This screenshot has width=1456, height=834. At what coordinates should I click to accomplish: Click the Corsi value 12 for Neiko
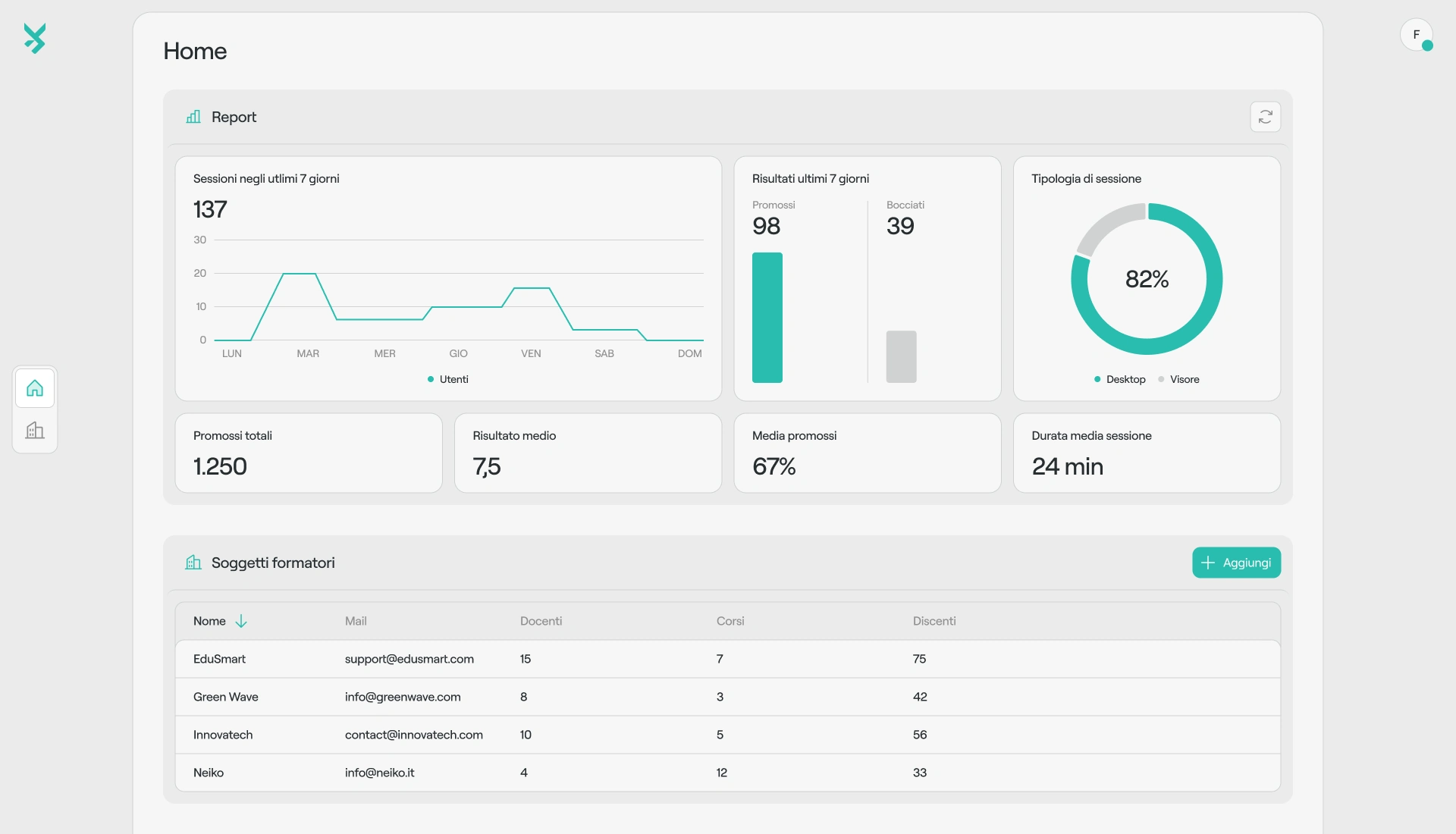click(x=722, y=773)
